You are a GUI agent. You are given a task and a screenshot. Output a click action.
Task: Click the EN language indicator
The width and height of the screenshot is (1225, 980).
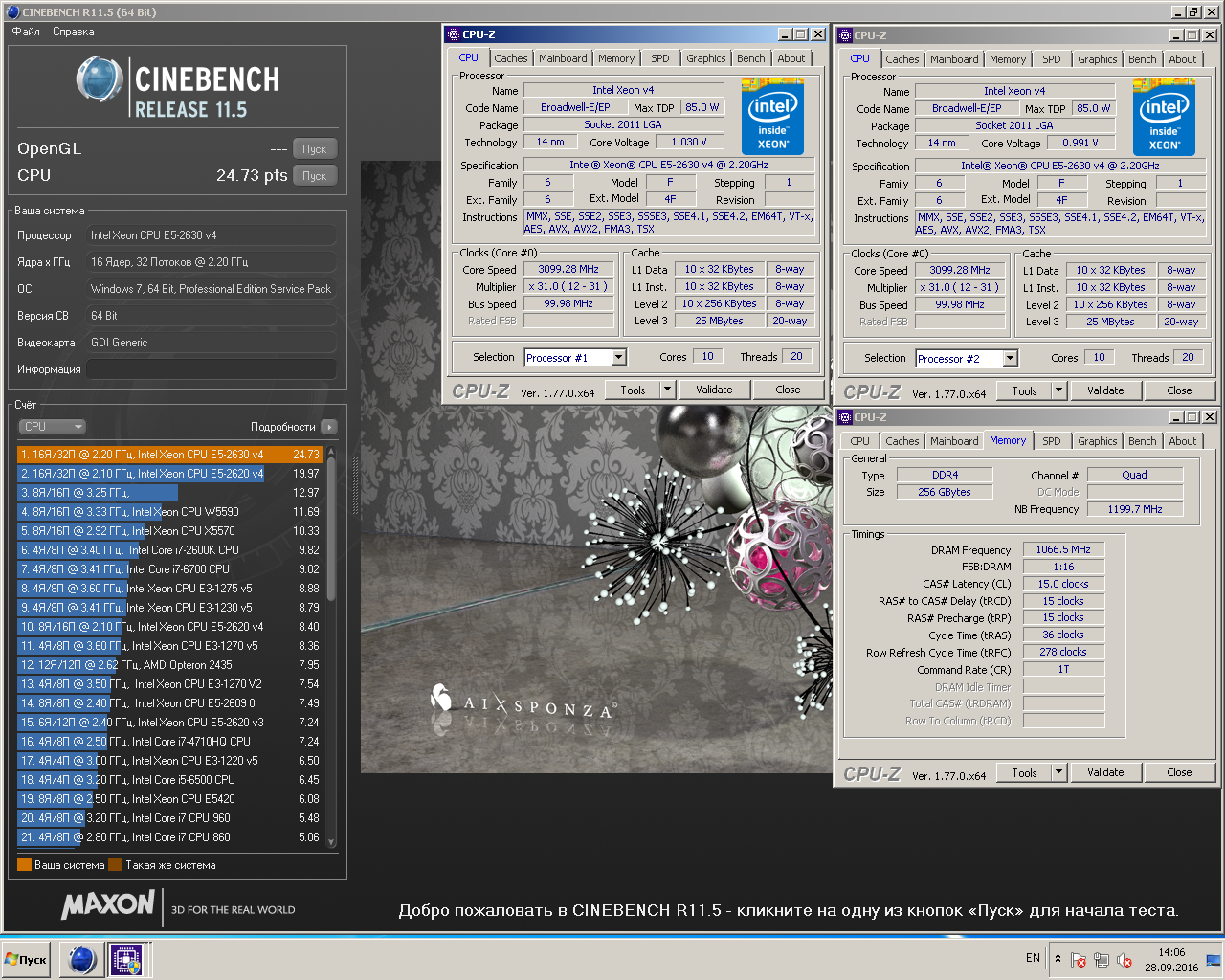(x=1033, y=958)
